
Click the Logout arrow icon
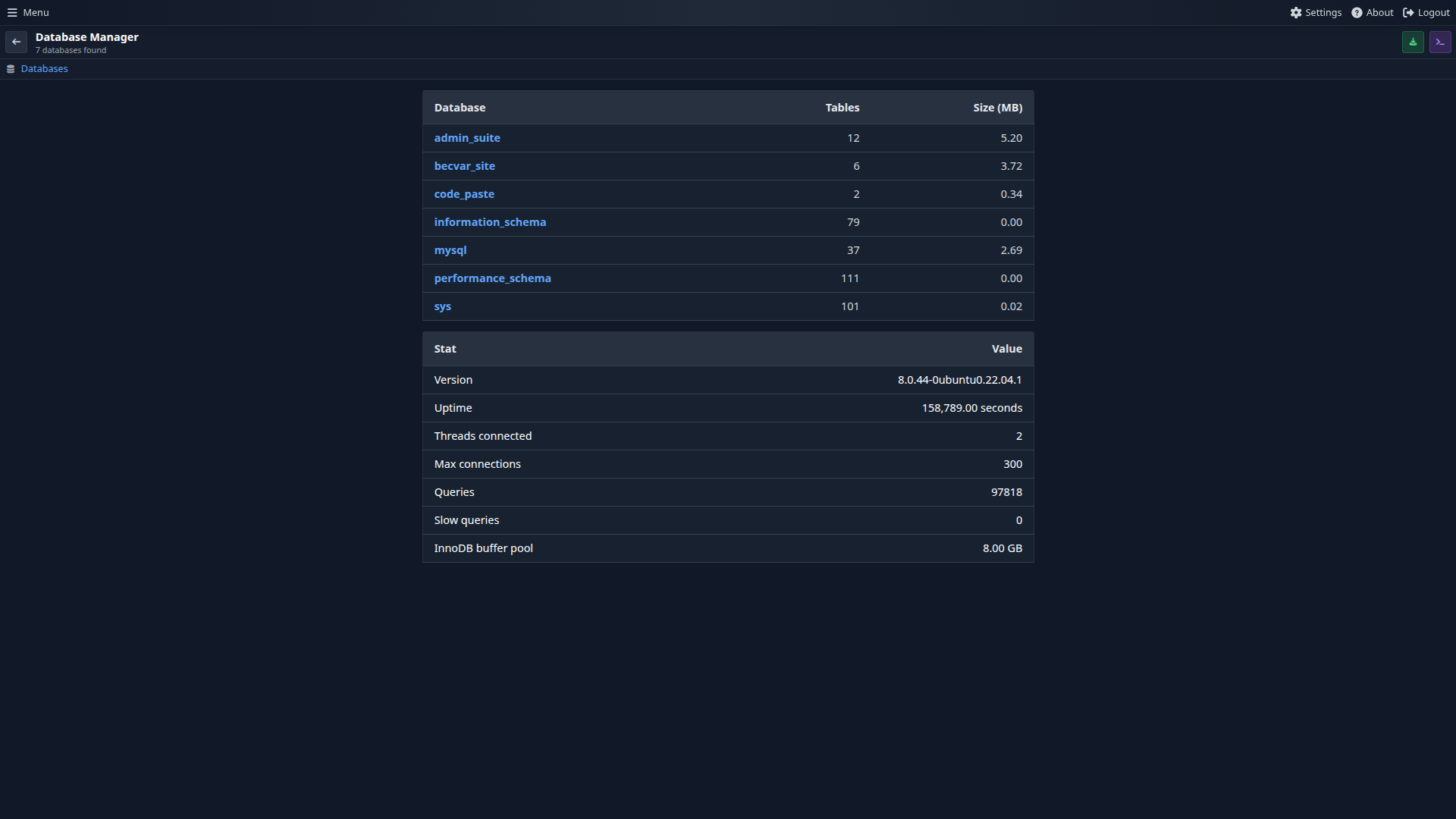1408,13
